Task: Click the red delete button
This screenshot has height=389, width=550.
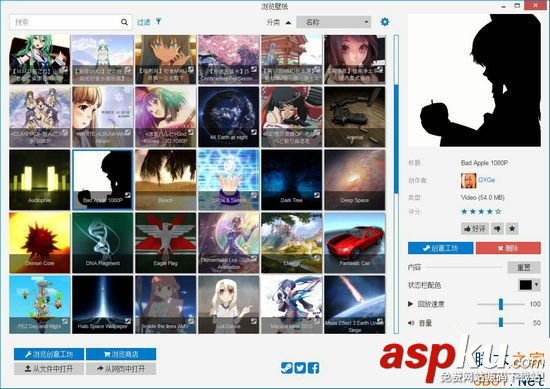Action: pyautogui.click(x=508, y=248)
